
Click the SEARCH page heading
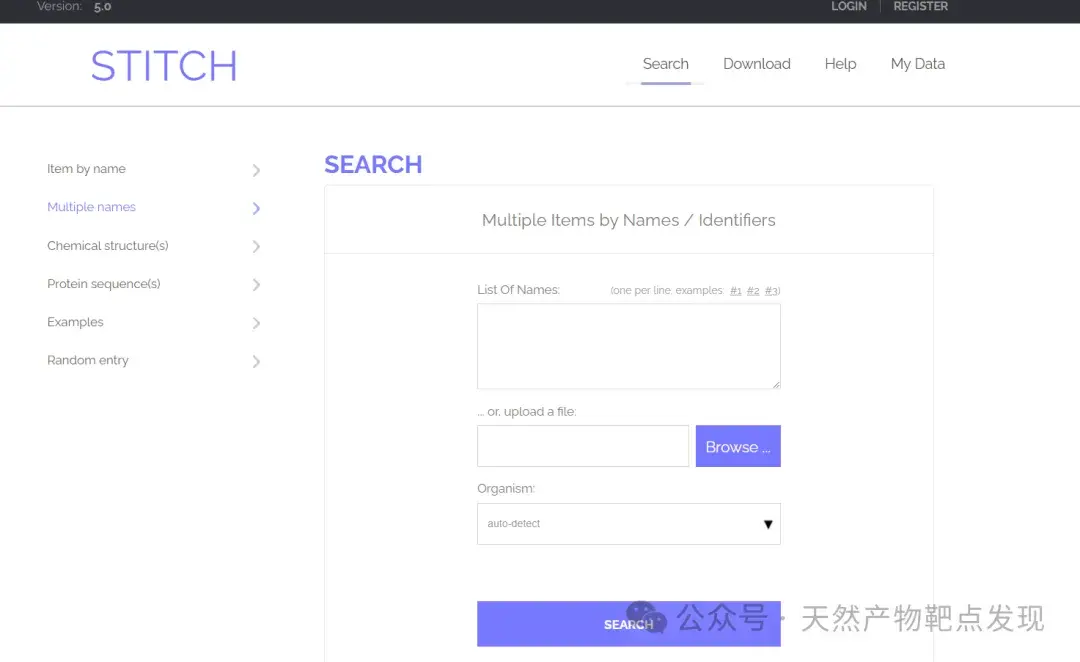coord(373,165)
